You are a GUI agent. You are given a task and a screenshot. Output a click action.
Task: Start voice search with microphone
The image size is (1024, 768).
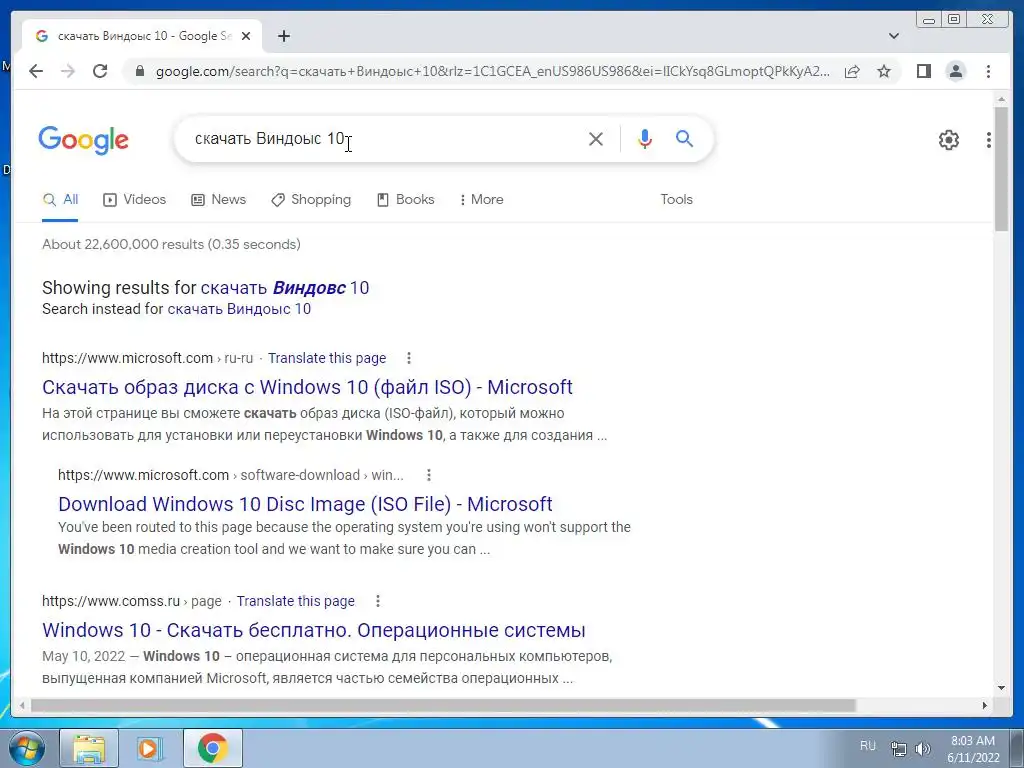(x=645, y=138)
